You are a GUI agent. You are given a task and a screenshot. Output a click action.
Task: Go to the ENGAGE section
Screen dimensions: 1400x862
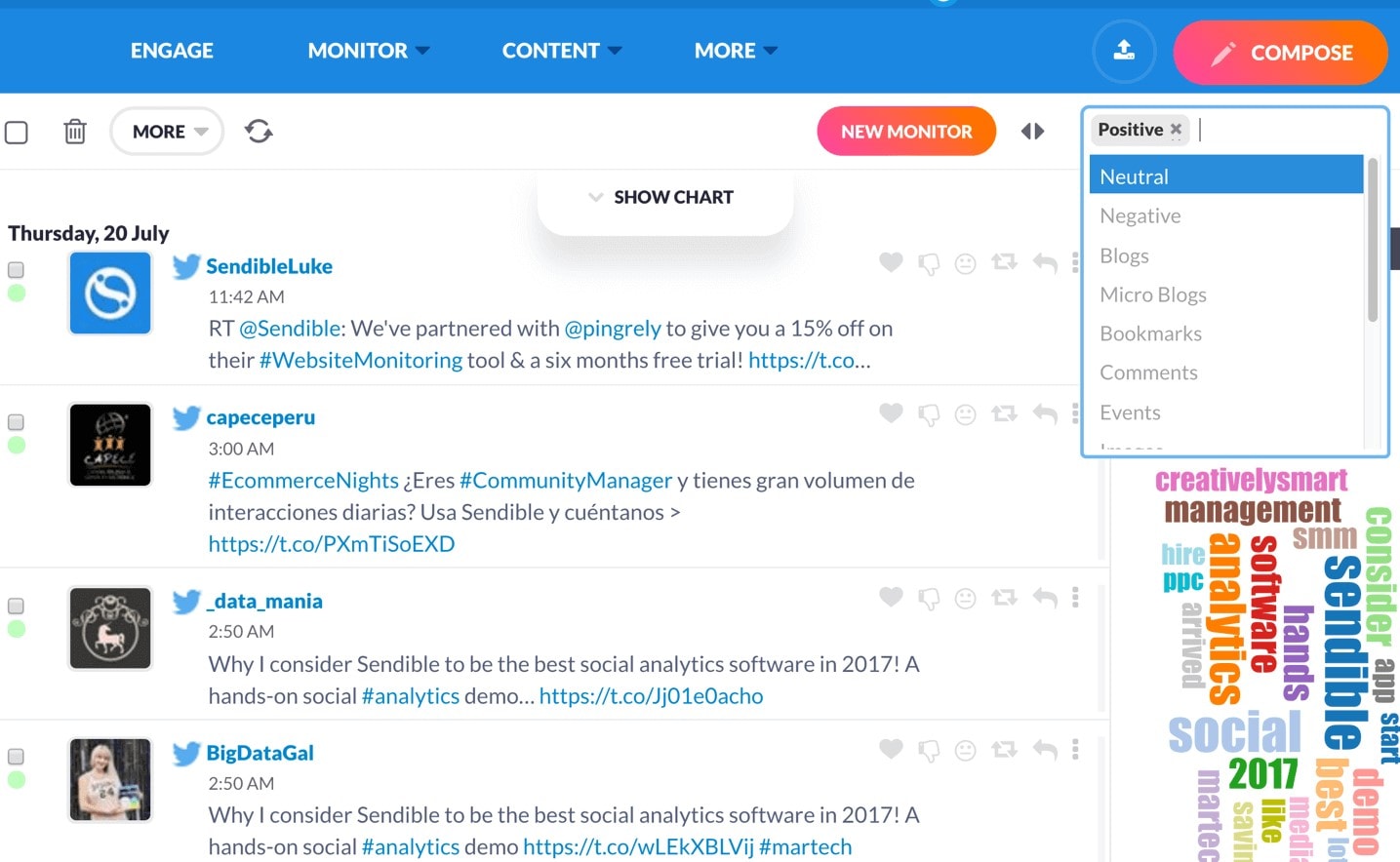(172, 51)
